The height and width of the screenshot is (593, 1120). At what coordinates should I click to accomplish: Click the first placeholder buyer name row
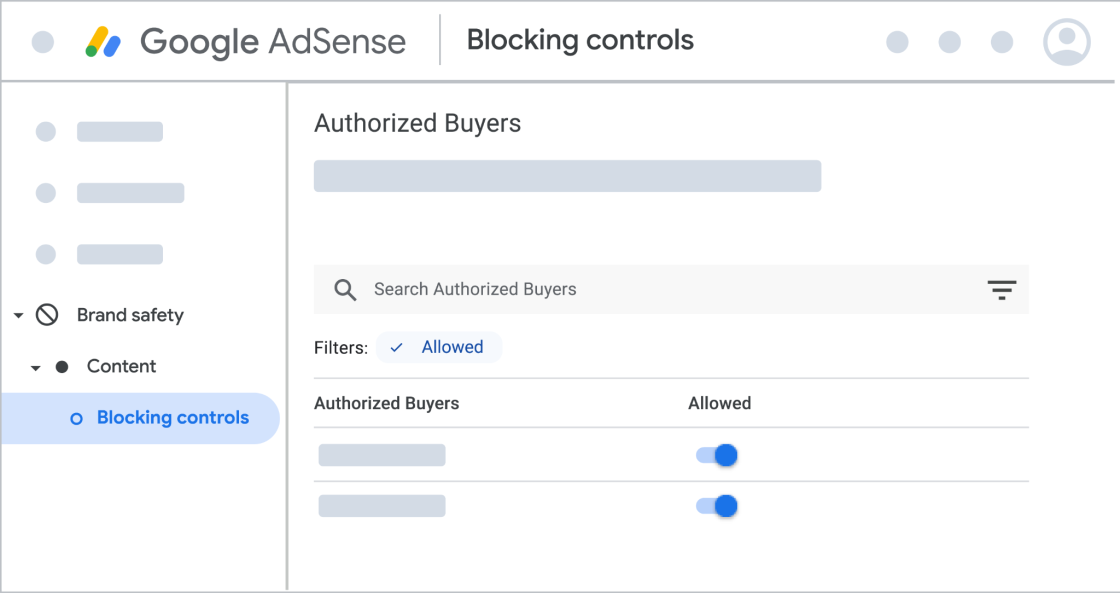pyautogui.click(x=382, y=456)
